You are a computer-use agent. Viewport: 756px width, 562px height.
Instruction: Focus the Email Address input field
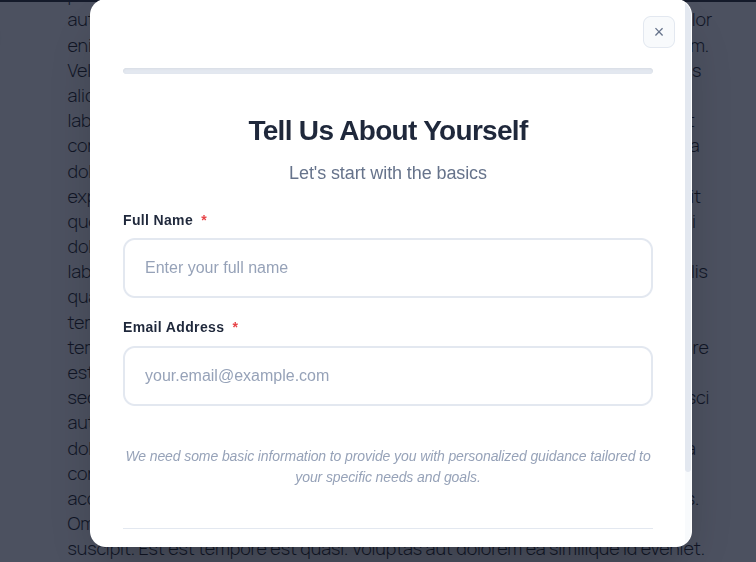point(388,376)
